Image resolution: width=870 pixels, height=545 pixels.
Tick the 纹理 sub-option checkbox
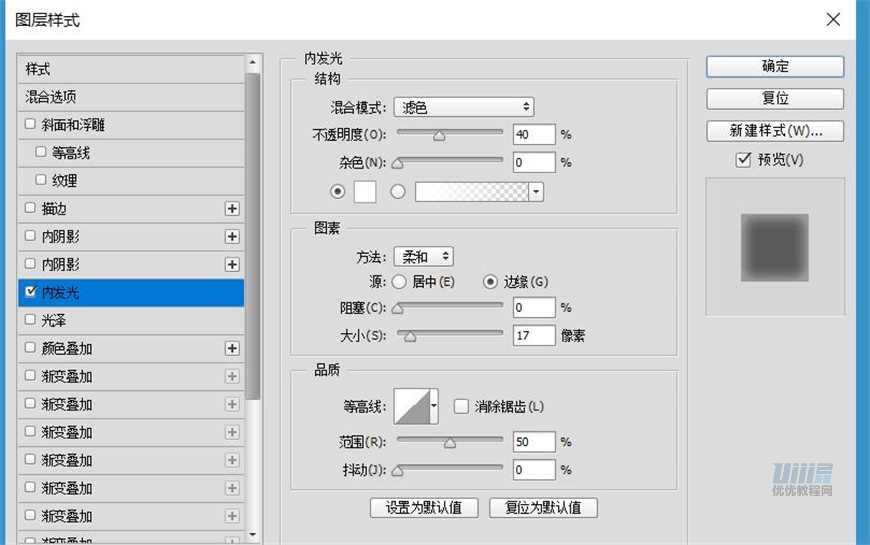pyautogui.click(x=41, y=179)
